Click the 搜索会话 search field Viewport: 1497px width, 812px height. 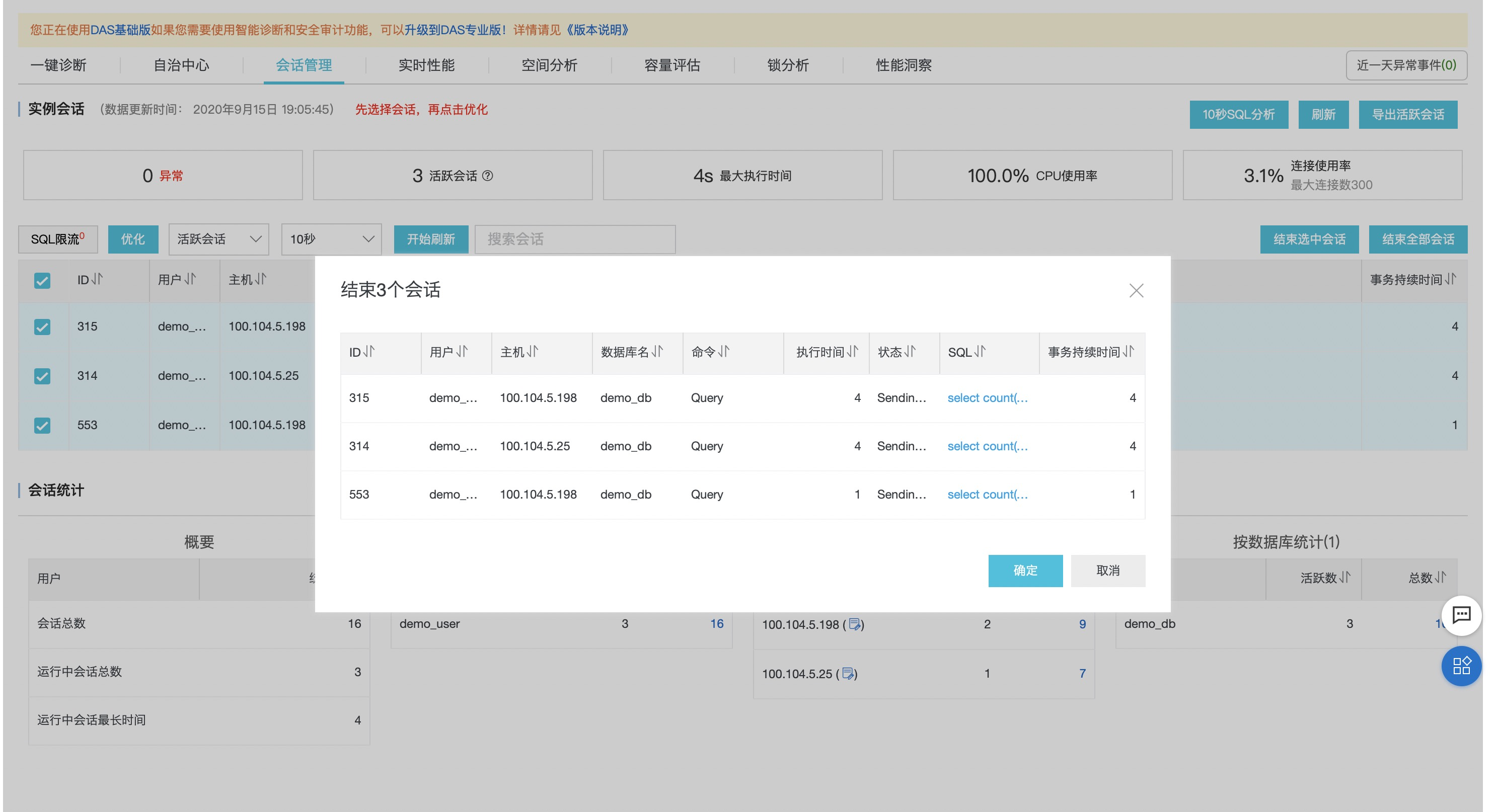[574, 239]
